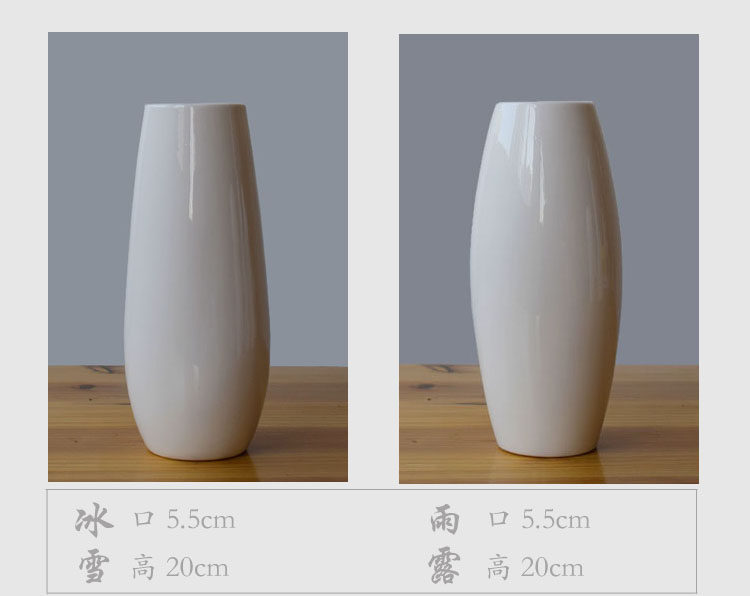Click the base of the left vase
This screenshot has height=596, width=750.
[198, 450]
